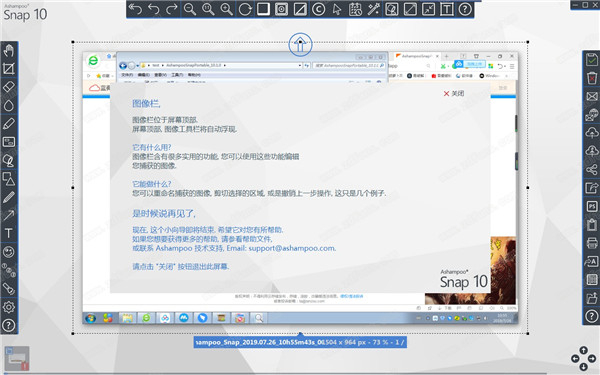Rotate the image with the rotate icon
The width and height of the screenshot is (600, 375).
click(x=245, y=9)
